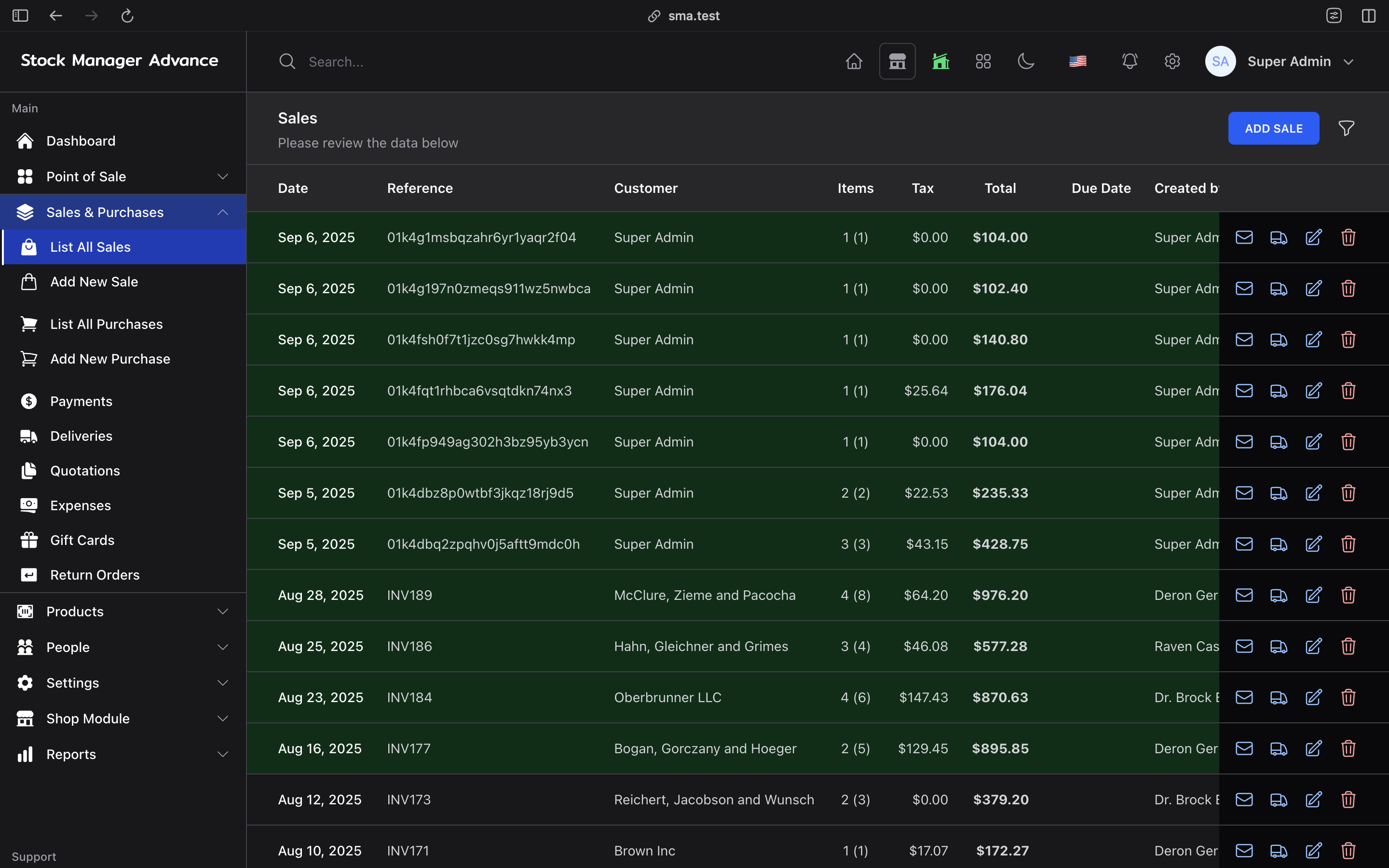Select customer McClure, Zieme and Pacocha
The width and height of the screenshot is (1389, 868).
click(704, 595)
